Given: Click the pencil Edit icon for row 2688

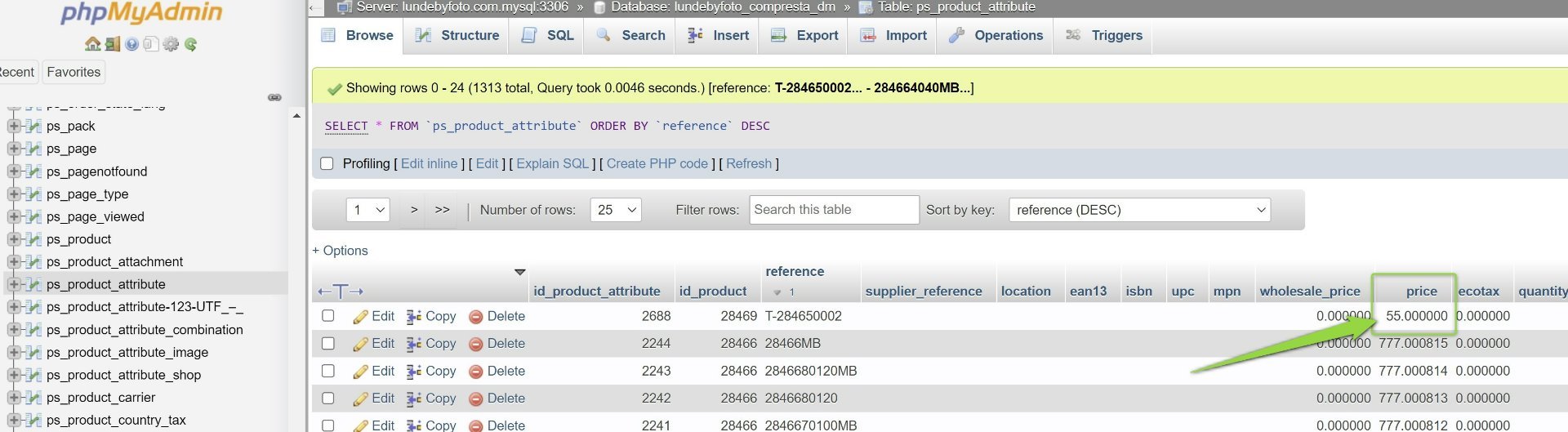Looking at the screenshot, I should [x=360, y=317].
